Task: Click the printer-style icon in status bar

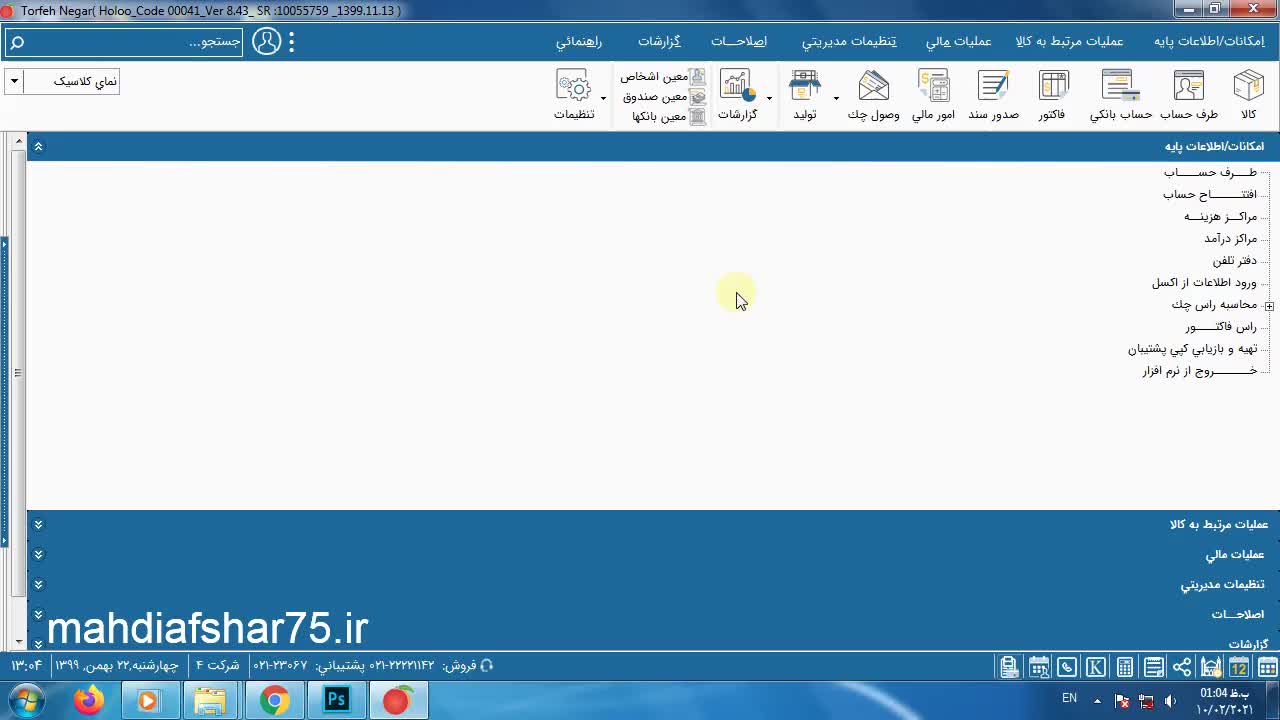Action: click(1009, 667)
